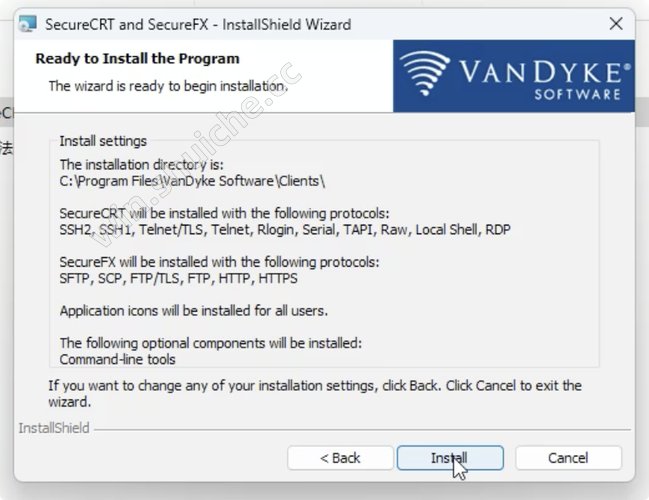This screenshot has height=500, width=649.
Task: Click the InstallShield label at bottom
Action: click(x=54, y=428)
